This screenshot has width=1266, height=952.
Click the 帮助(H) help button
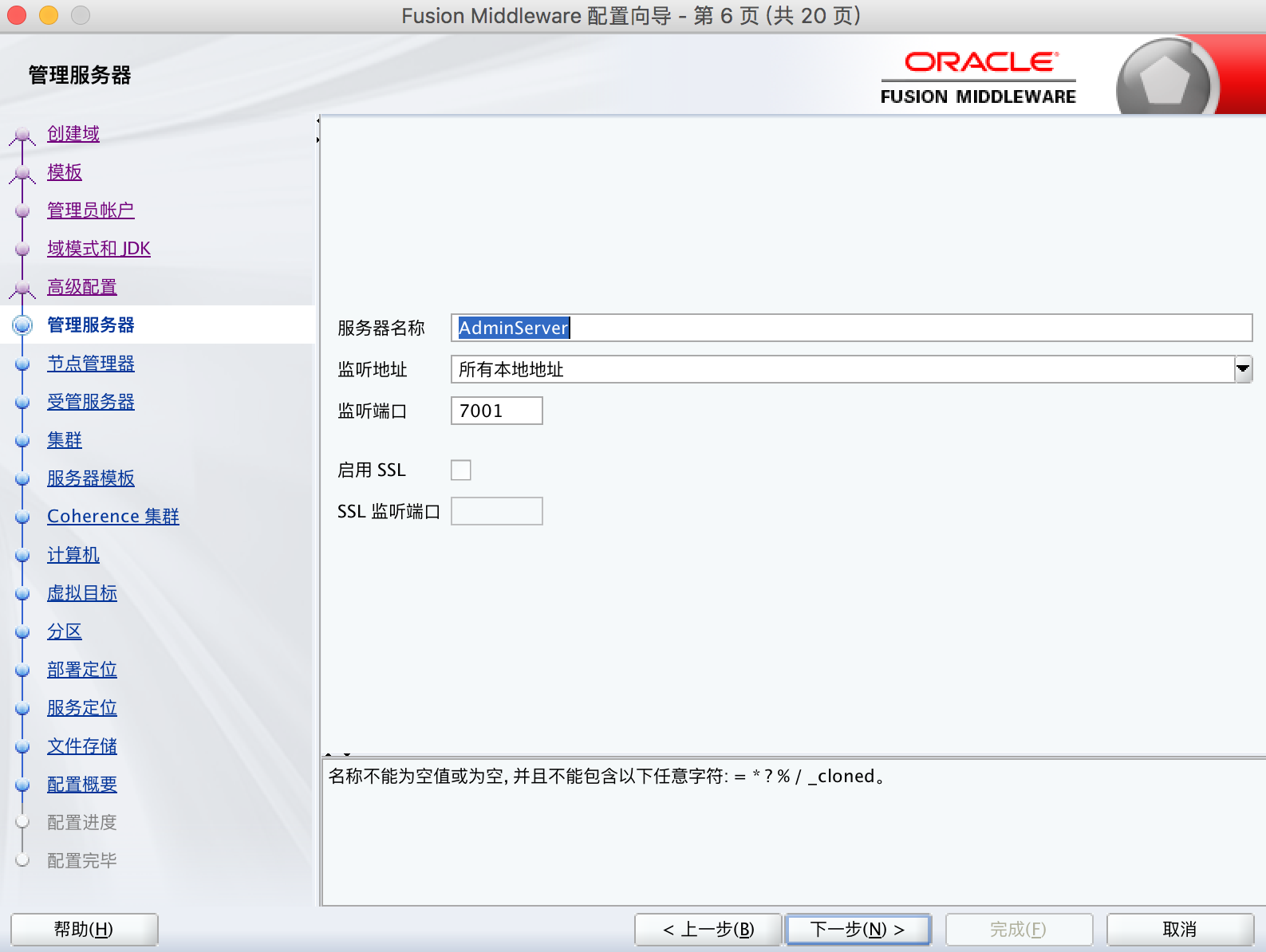click(84, 930)
